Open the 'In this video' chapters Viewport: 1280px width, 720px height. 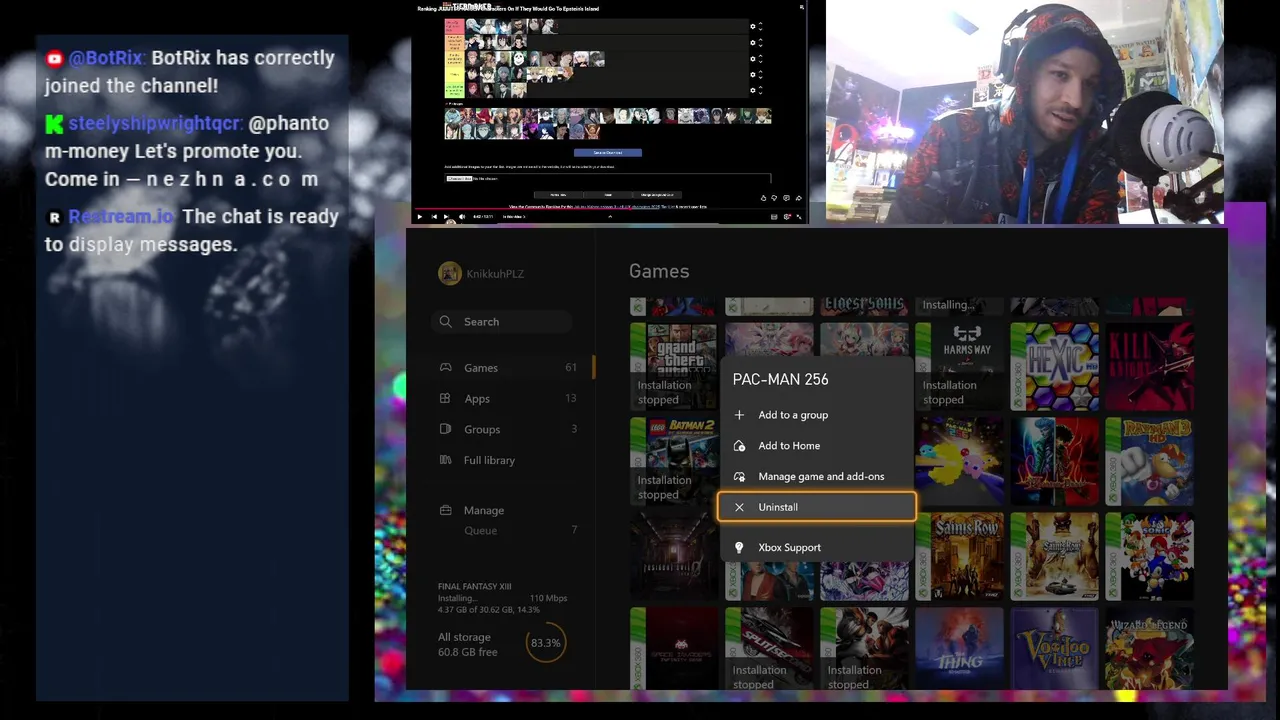coord(514,217)
